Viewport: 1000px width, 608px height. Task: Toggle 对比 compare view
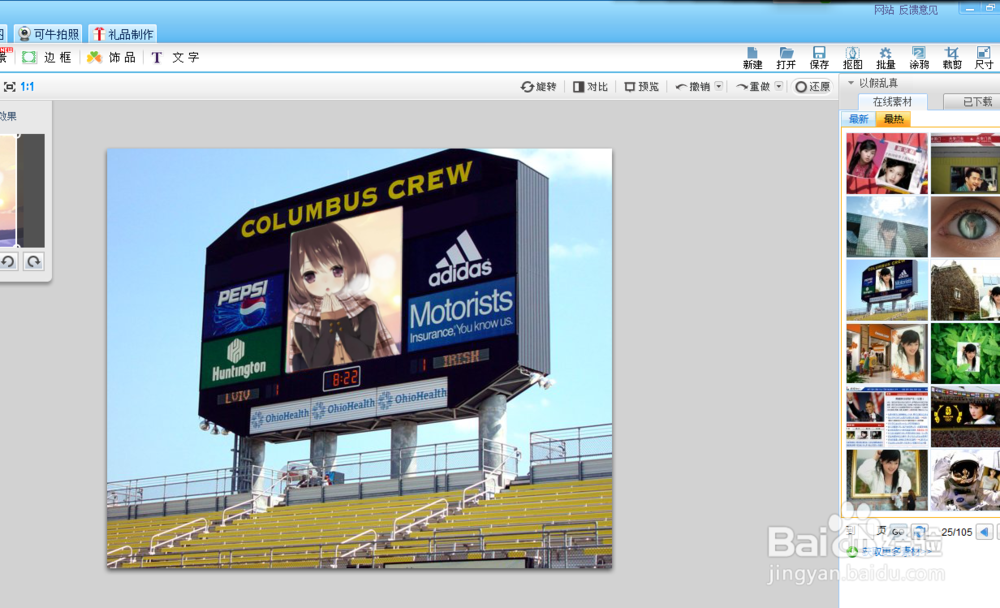591,87
